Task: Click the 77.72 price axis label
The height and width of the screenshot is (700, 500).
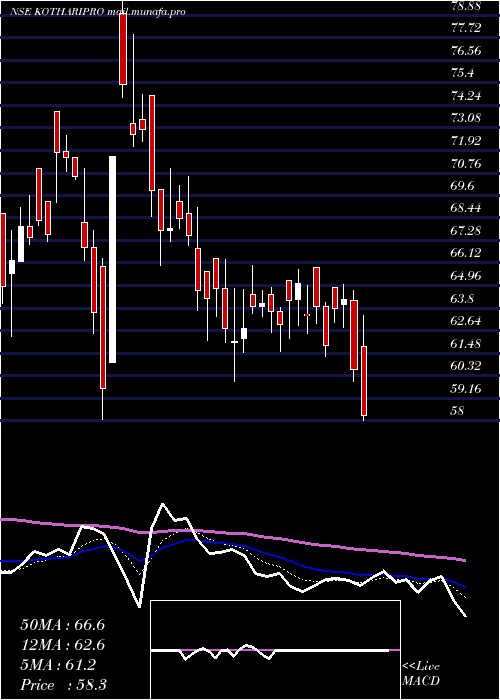Action: [467, 28]
